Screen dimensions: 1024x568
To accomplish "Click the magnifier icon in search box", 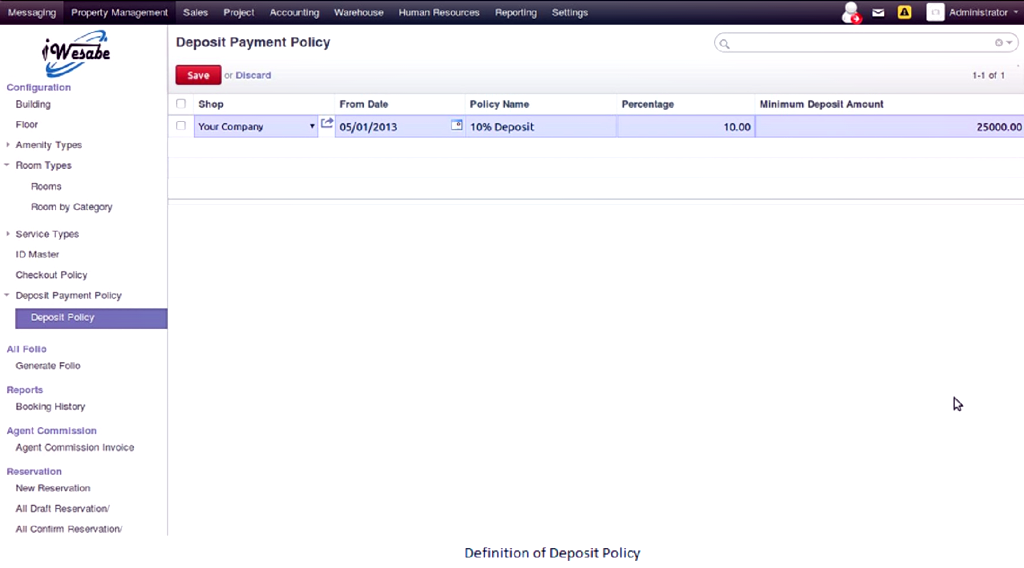I will click(725, 44).
